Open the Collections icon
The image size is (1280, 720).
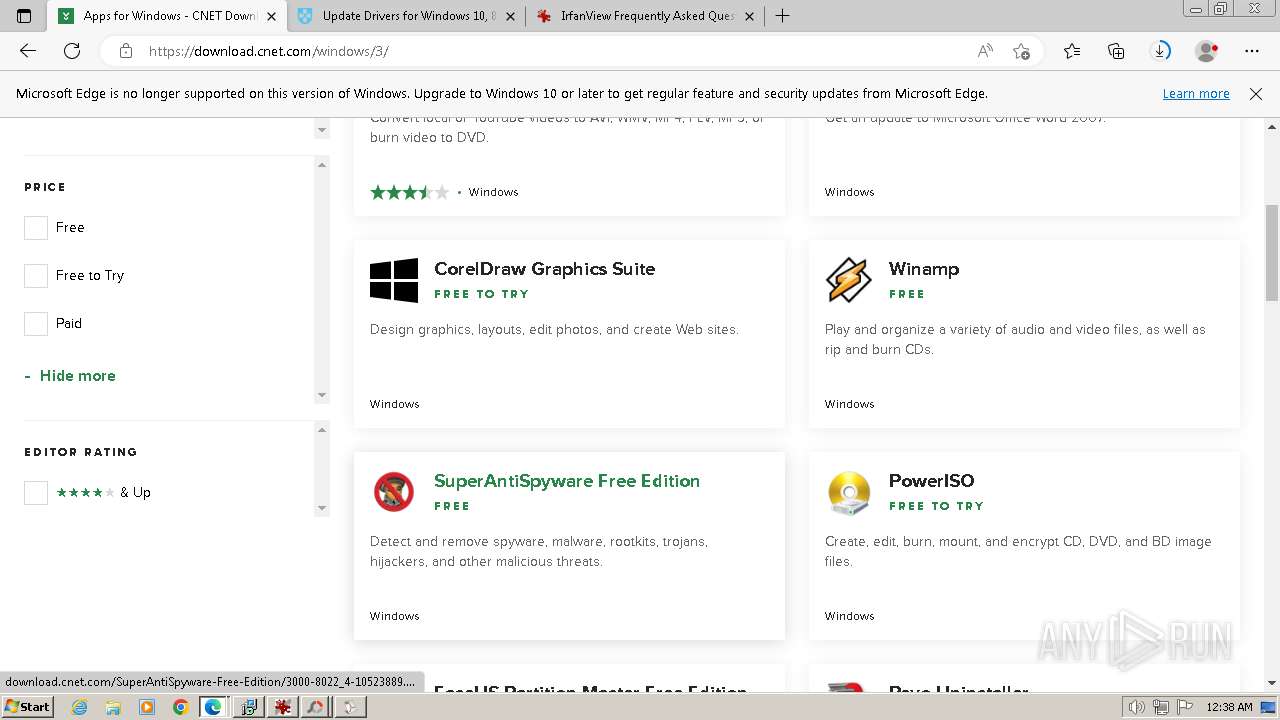1116,51
